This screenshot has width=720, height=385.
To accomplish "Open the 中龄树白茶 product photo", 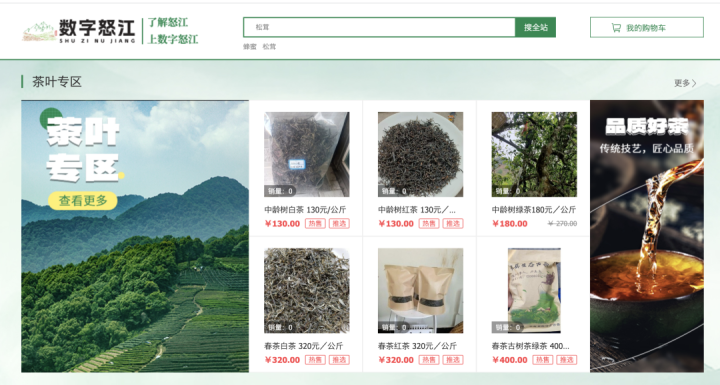I will point(307,154).
